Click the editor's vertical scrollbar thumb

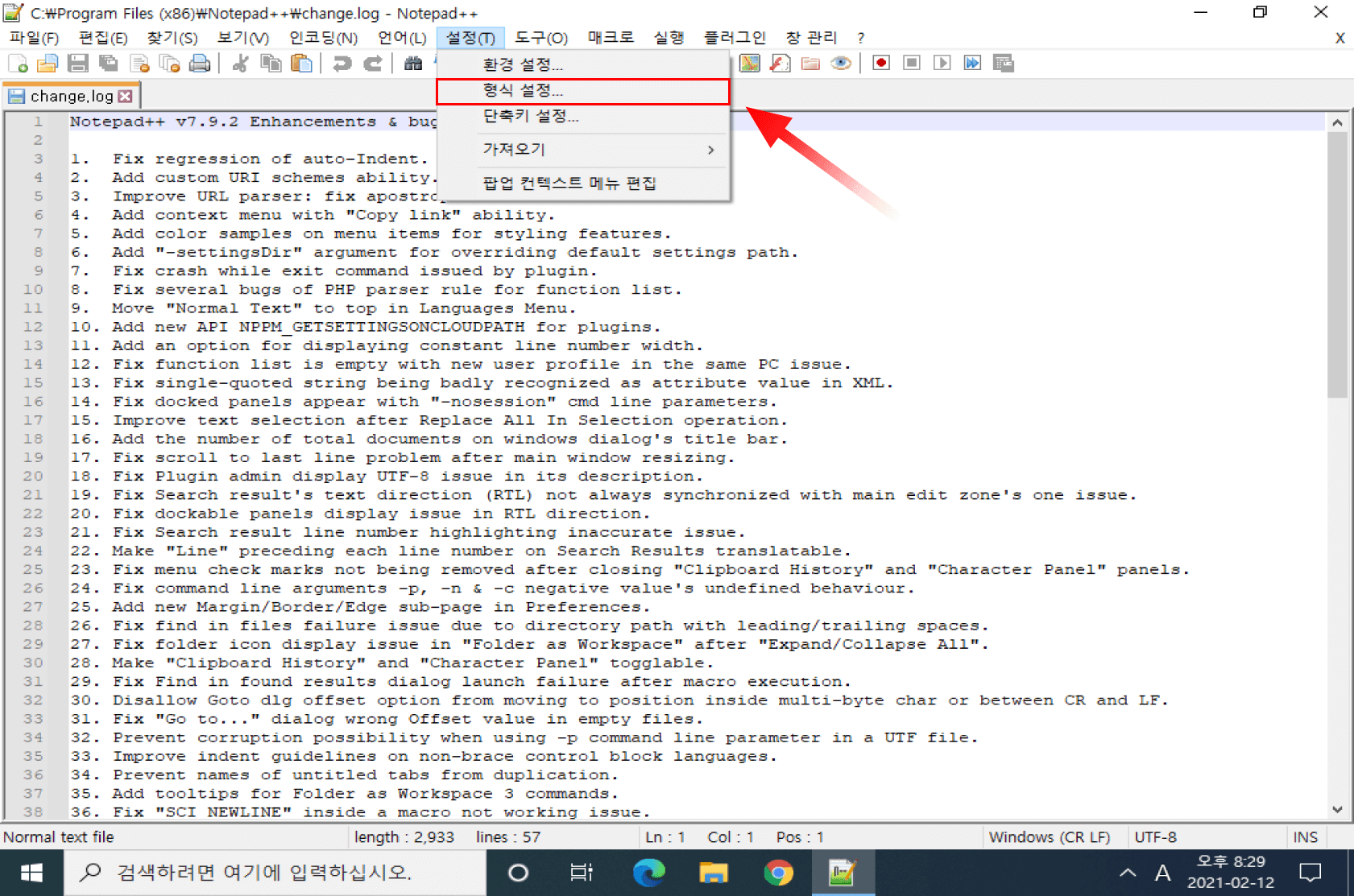click(1337, 265)
